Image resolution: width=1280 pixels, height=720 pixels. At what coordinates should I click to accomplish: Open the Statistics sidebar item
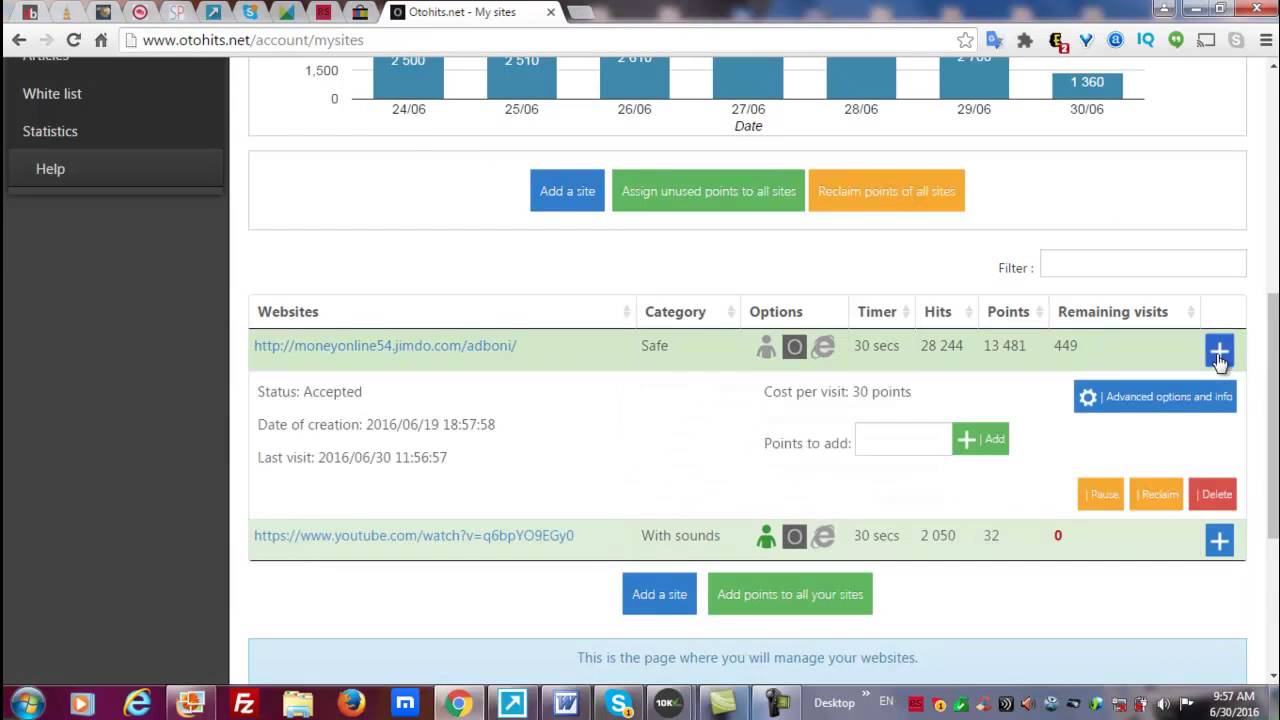(x=50, y=131)
